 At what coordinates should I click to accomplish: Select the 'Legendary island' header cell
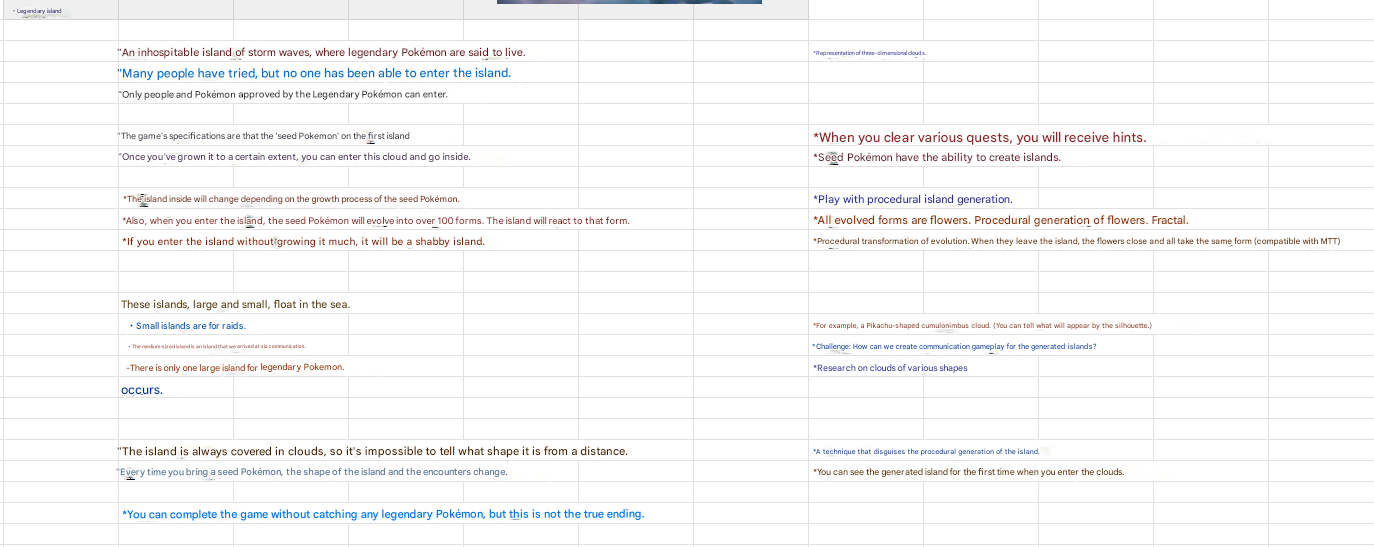(37, 11)
